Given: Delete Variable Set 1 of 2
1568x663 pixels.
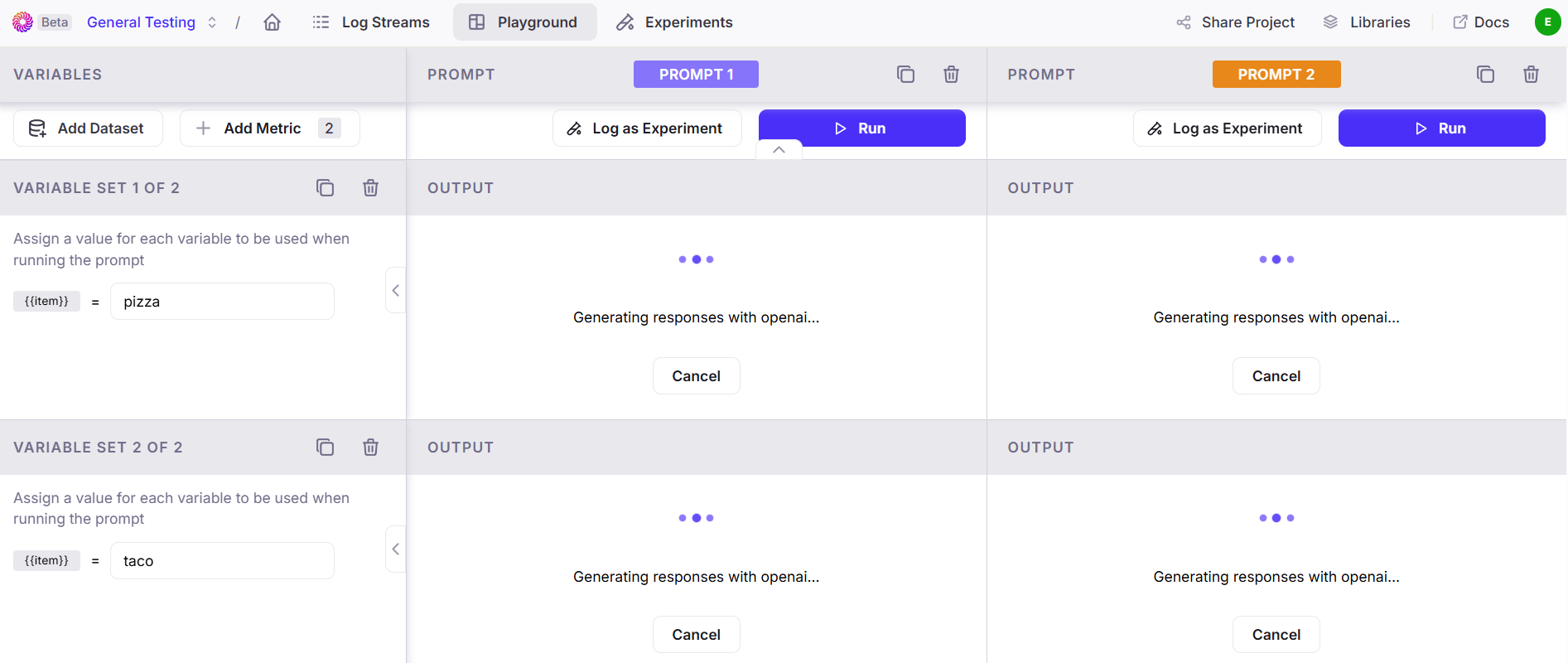Looking at the screenshot, I should click(x=370, y=187).
